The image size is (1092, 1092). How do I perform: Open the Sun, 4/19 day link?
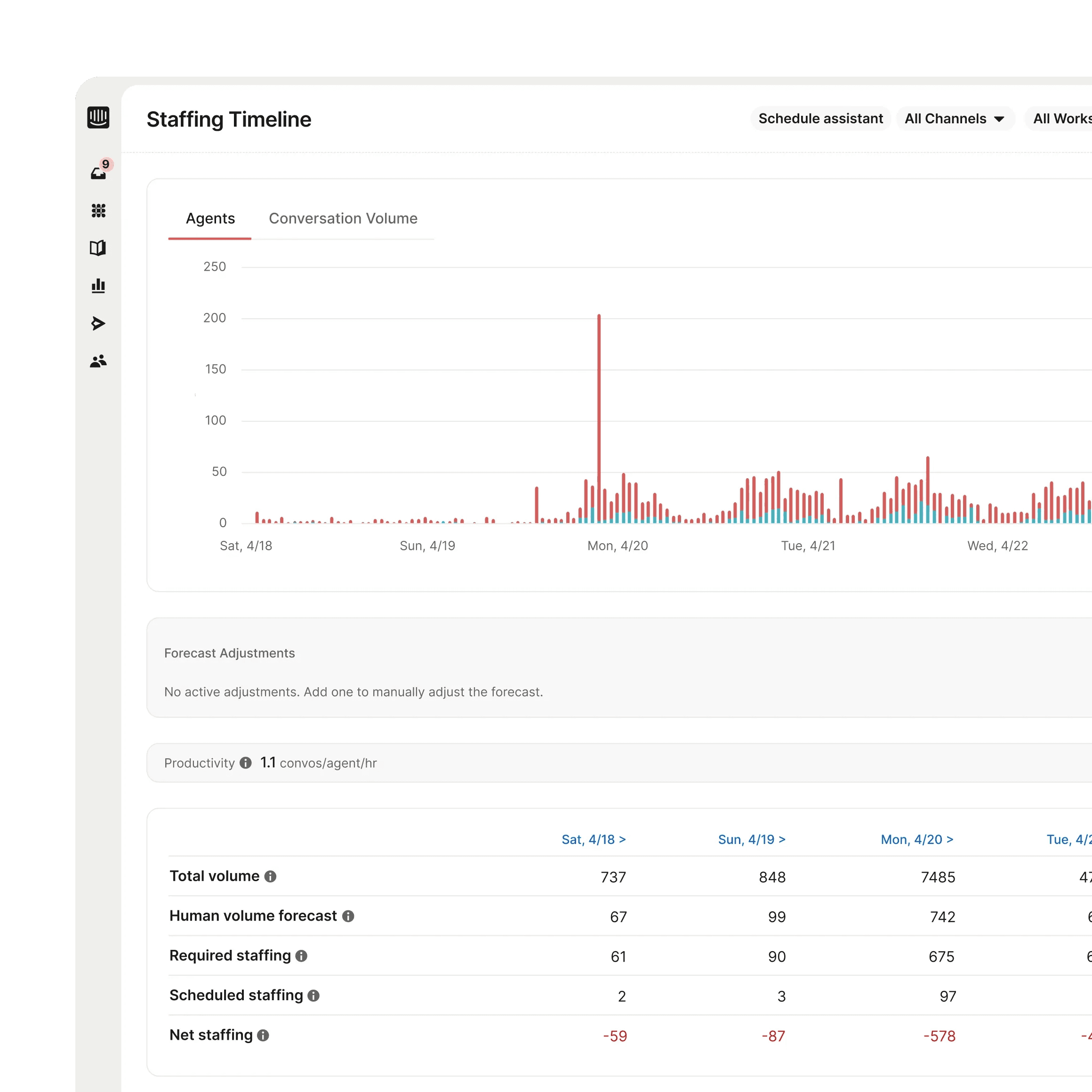752,839
